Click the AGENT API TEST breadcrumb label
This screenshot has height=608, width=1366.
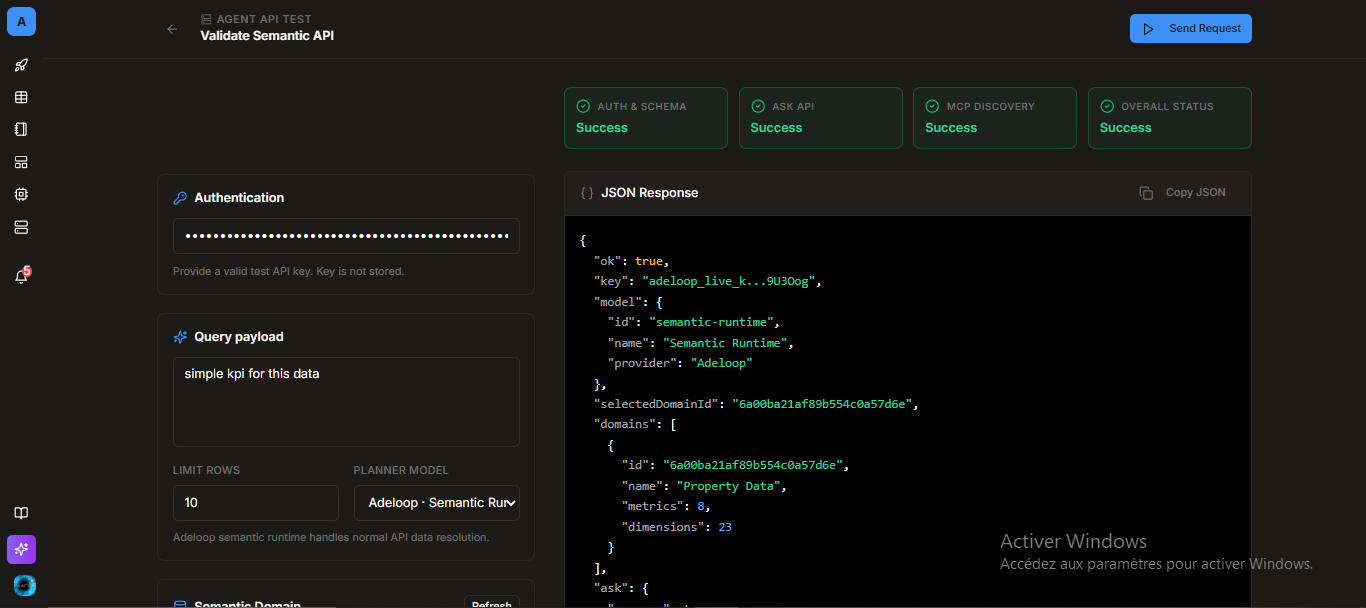coord(264,19)
